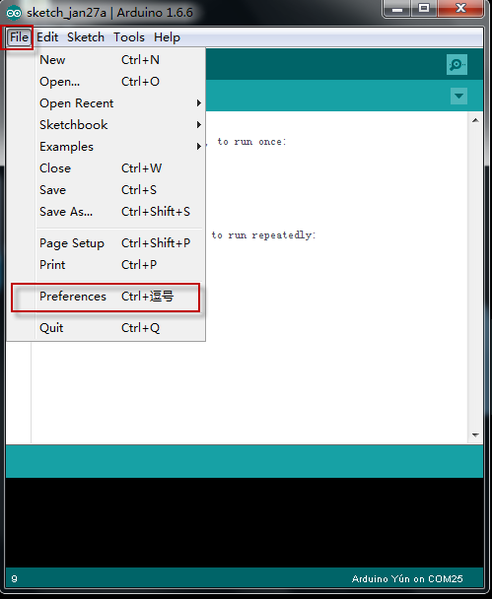Click the File menu
The height and width of the screenshot is (599, 492).
[18, 37]
